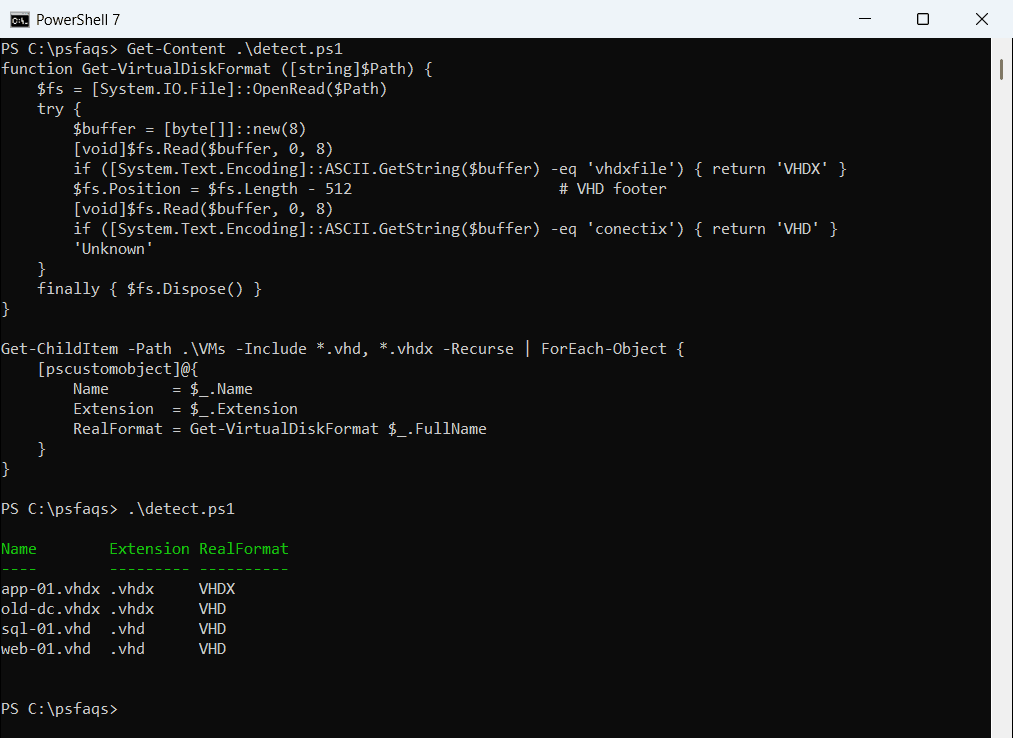Click 'sql-01.vhd' file name

pos(46,630)
